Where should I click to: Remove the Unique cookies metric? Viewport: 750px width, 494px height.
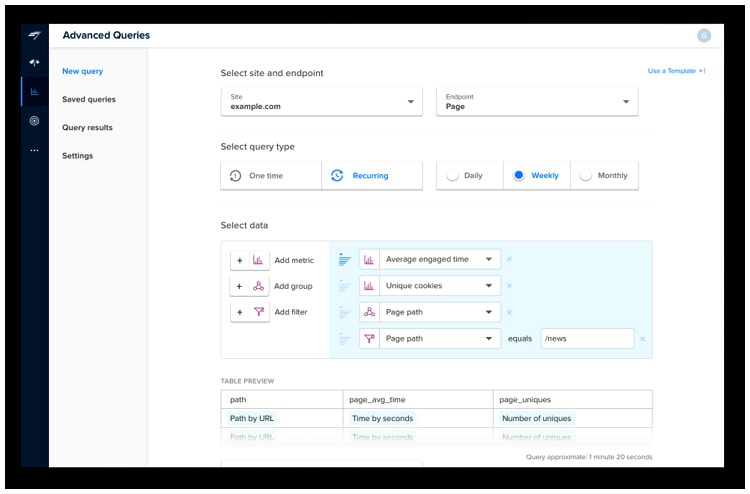coord(509,285)
